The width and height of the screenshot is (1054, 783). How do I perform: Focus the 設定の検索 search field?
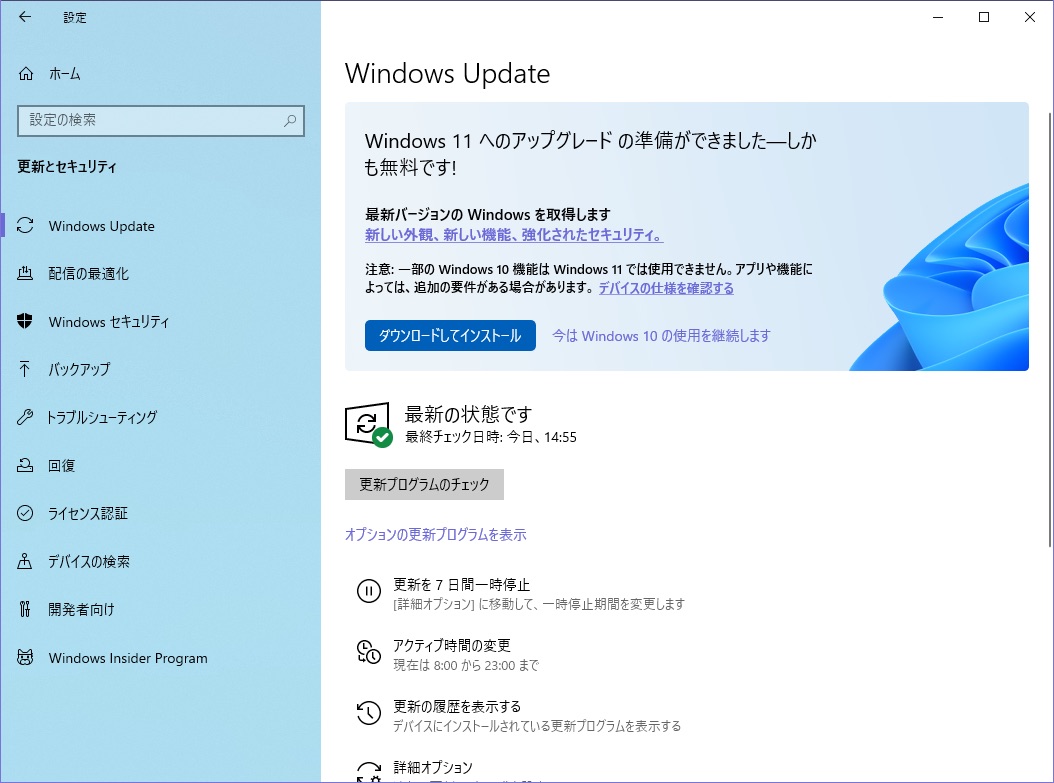coord(161,121)
